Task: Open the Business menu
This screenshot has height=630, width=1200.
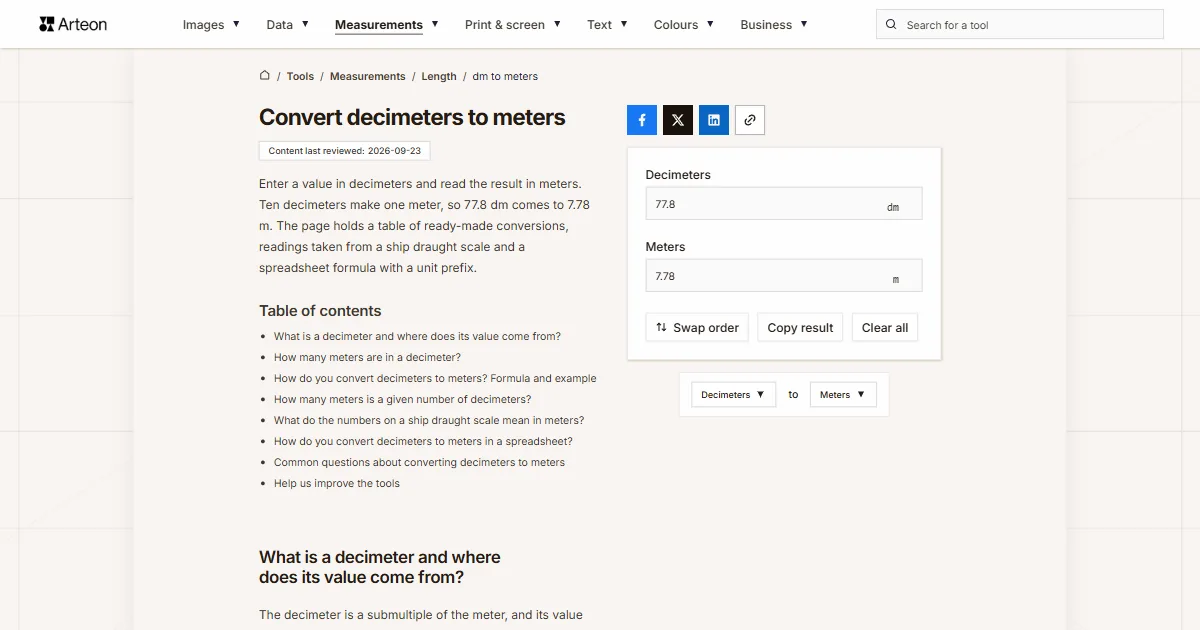Action: point(774,25)
